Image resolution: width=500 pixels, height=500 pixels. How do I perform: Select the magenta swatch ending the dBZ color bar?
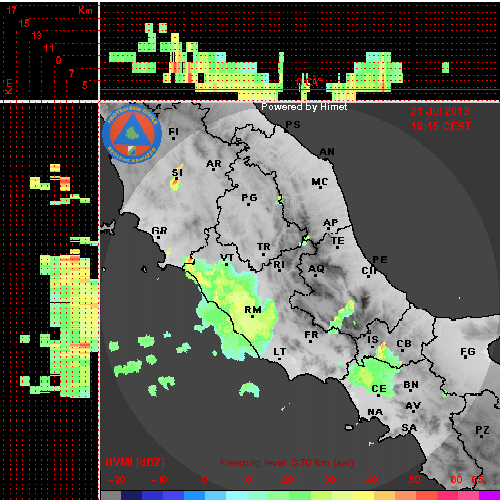tap(489, 495)
